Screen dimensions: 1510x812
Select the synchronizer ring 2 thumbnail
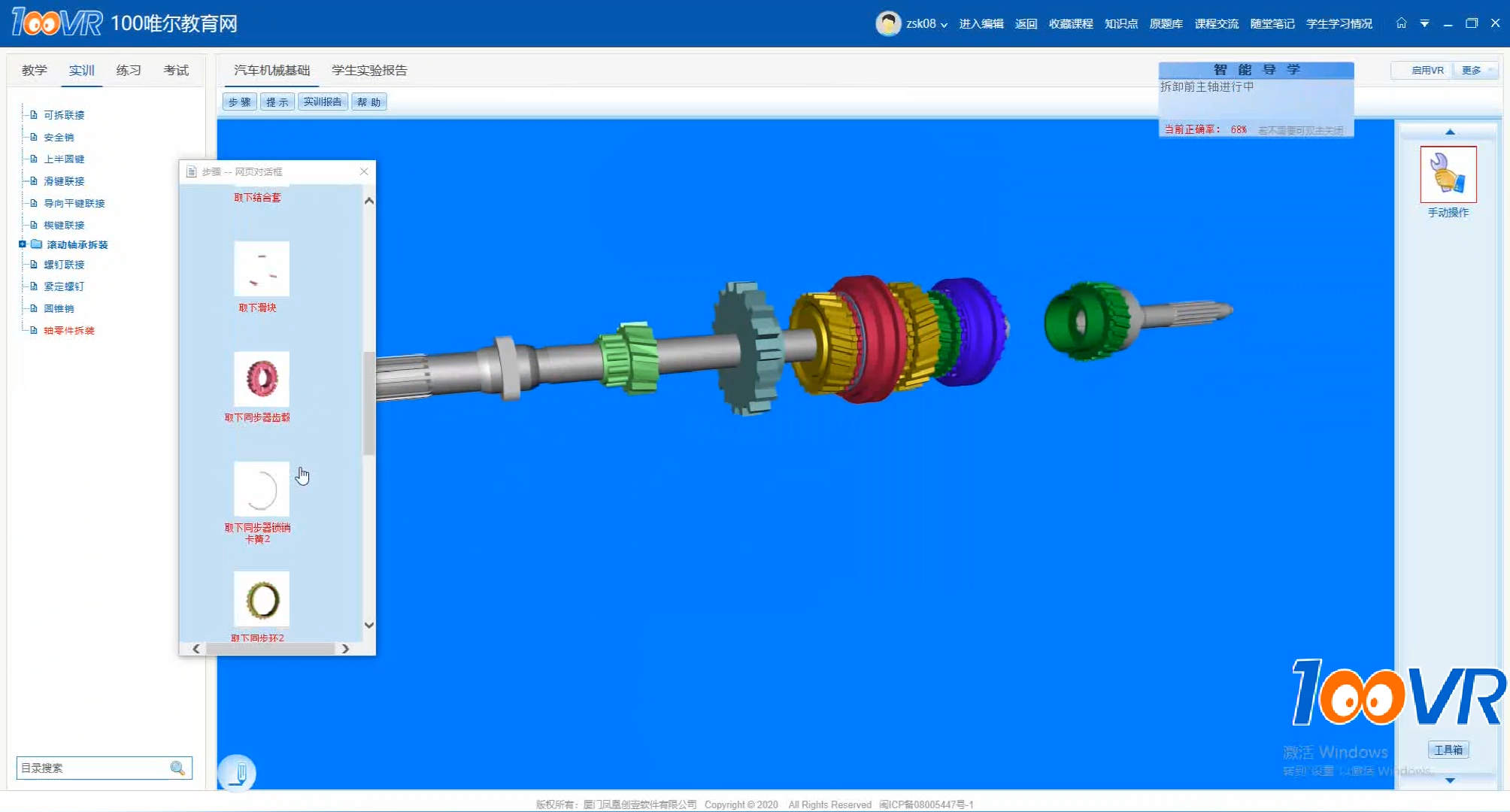(x=261, y=599)
